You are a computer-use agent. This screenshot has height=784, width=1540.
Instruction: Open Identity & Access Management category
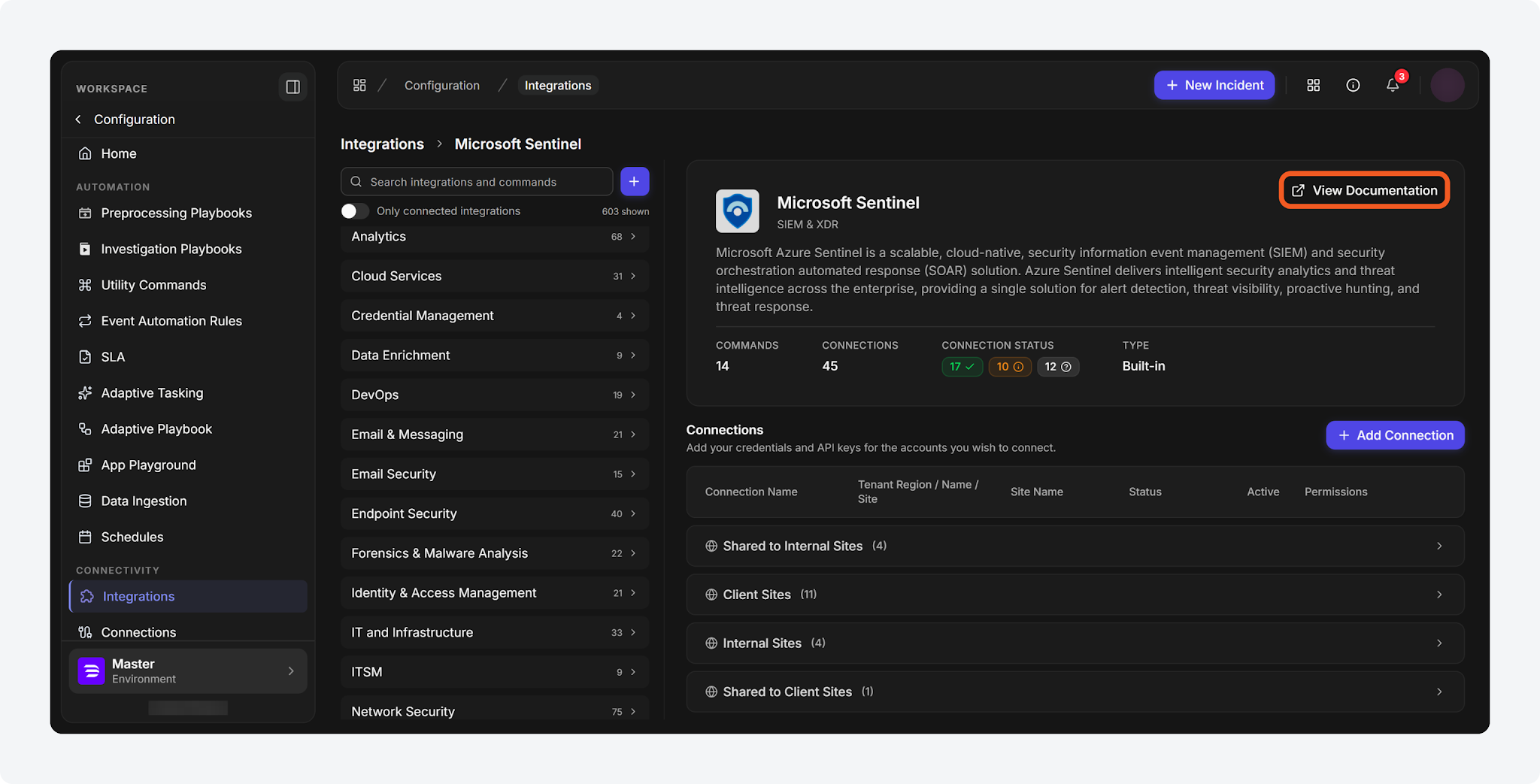[x=495, y=592]
